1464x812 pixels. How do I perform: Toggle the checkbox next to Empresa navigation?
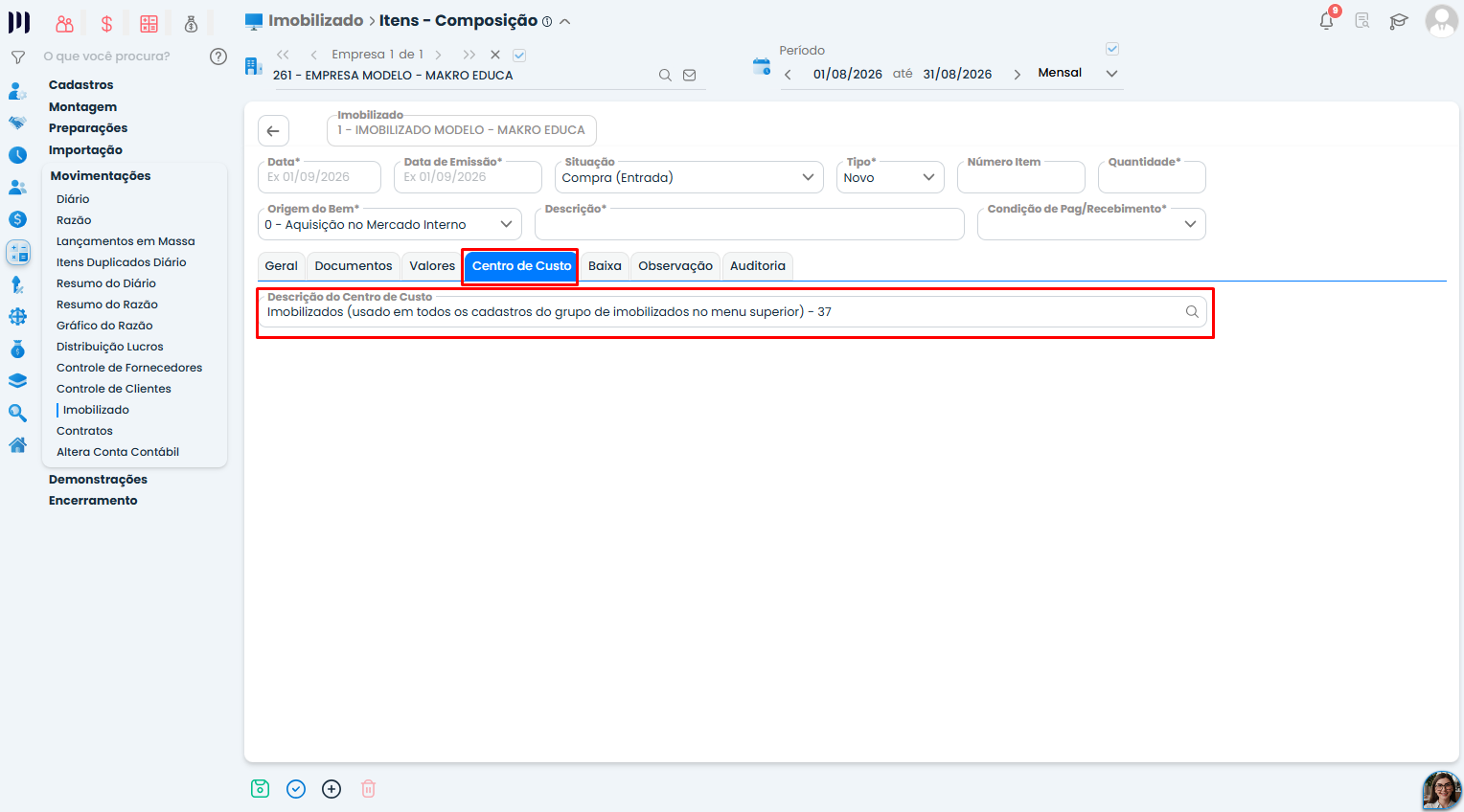519,56
